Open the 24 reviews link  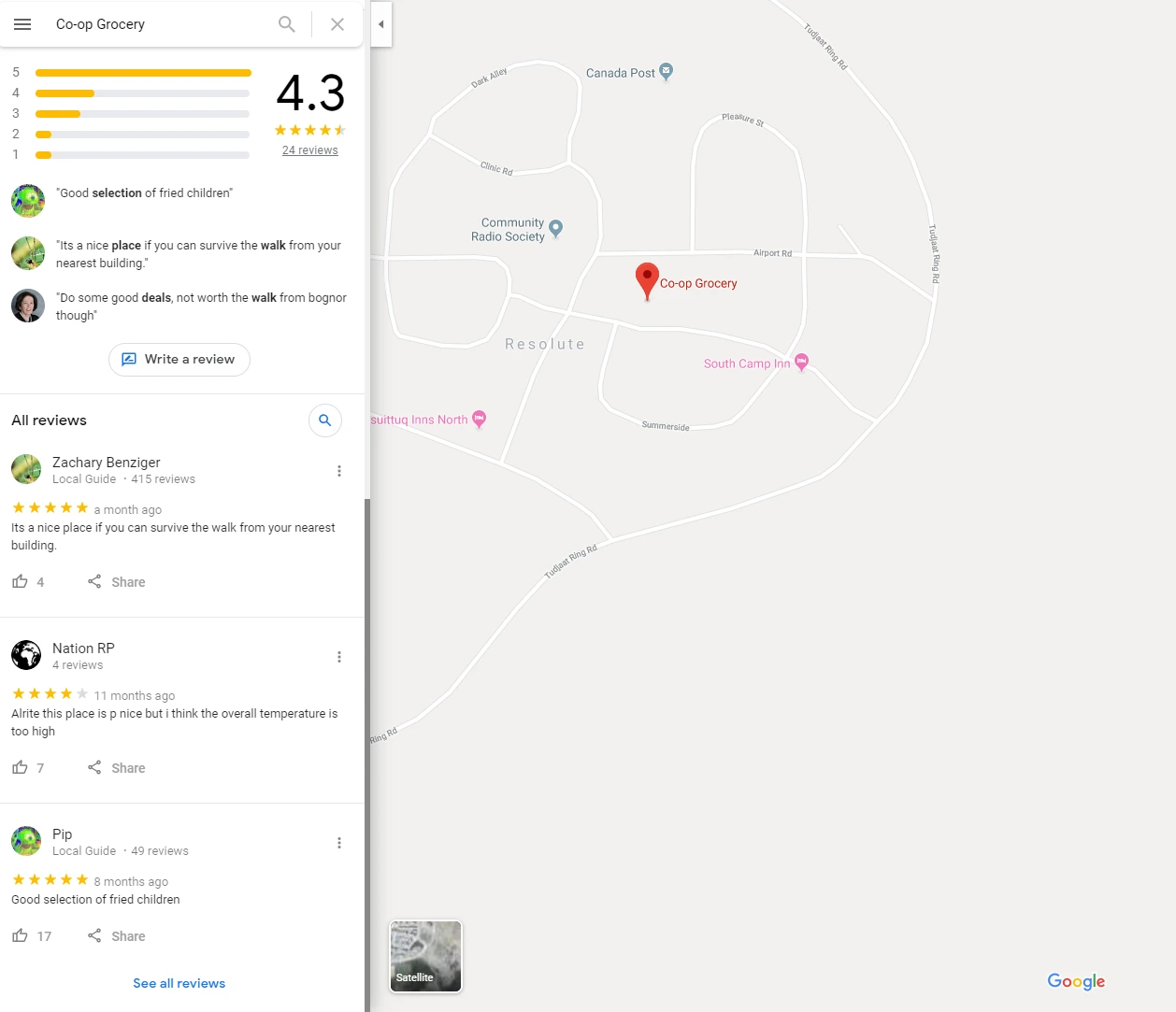coord(310,150)
